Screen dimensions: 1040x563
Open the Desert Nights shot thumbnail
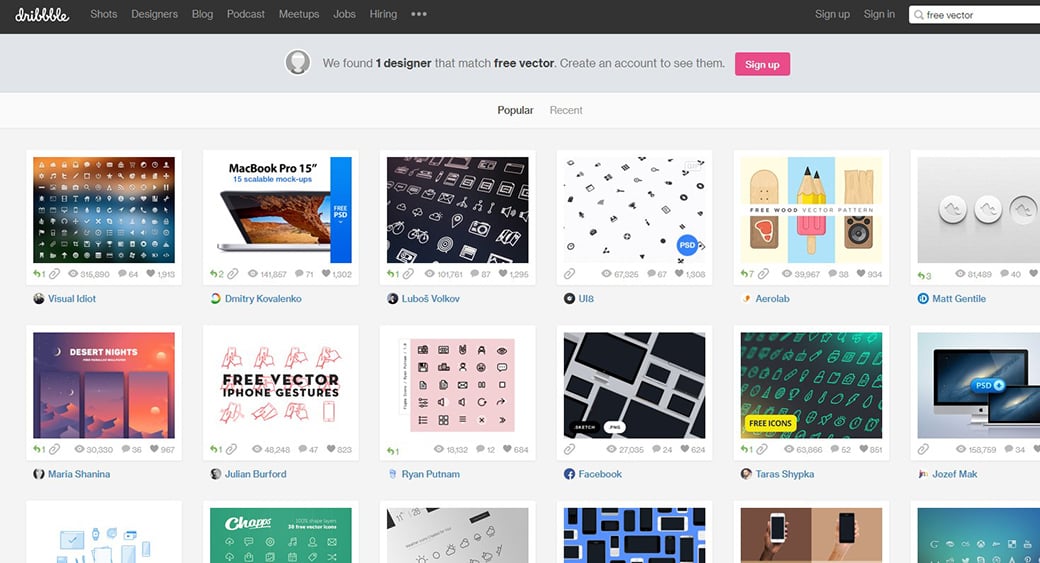click(x=104, y=385)
